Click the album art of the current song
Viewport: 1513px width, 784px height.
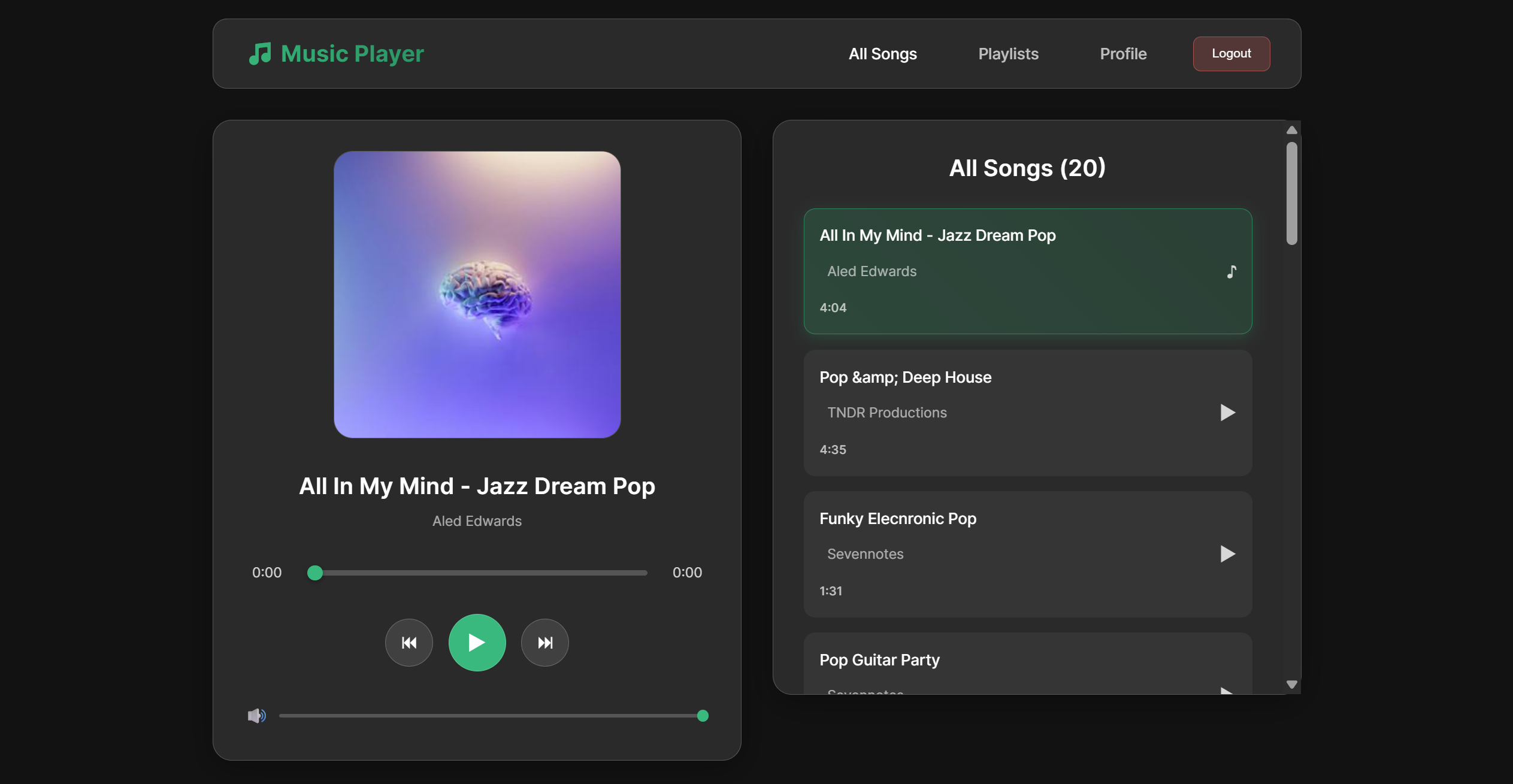(x=477, y=295)
